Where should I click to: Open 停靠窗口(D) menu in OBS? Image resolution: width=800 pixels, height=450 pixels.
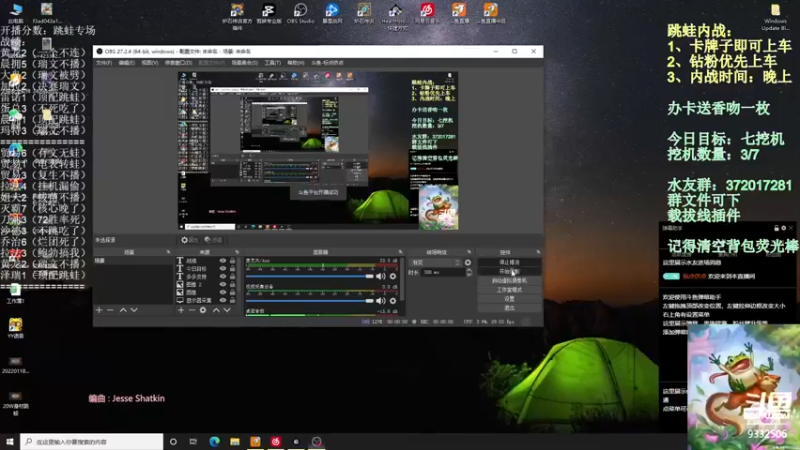[178, 63]
